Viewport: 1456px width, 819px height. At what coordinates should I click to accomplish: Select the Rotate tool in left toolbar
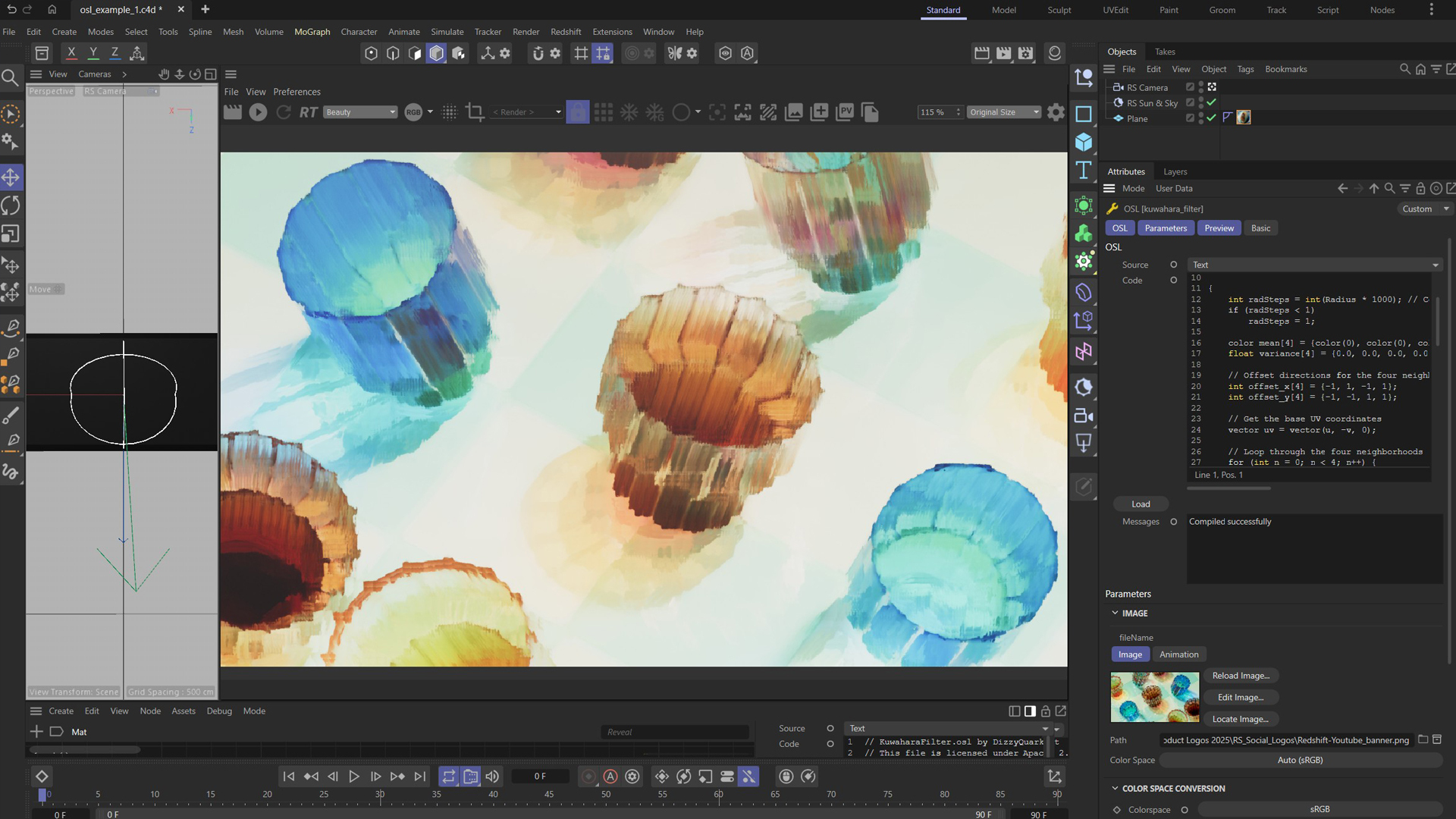point(11,206)
